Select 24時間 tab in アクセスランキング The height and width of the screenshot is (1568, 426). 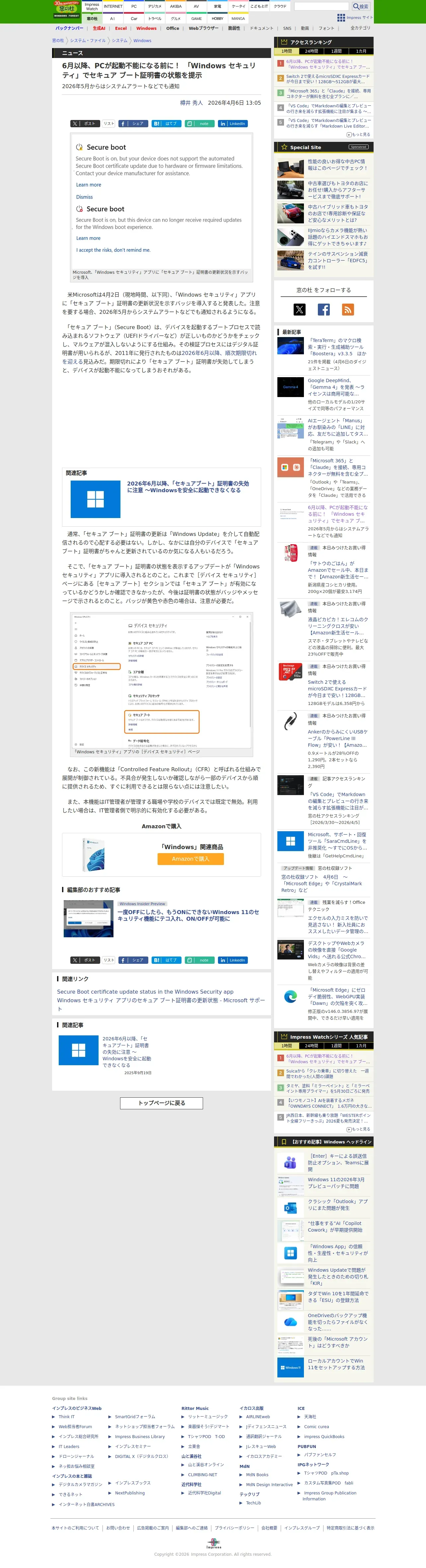pyautogui.click(x=312, y=51)
